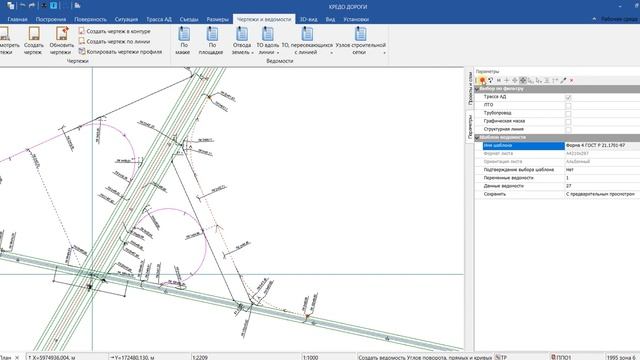Open the По маске statement tool

click(183, 40)
